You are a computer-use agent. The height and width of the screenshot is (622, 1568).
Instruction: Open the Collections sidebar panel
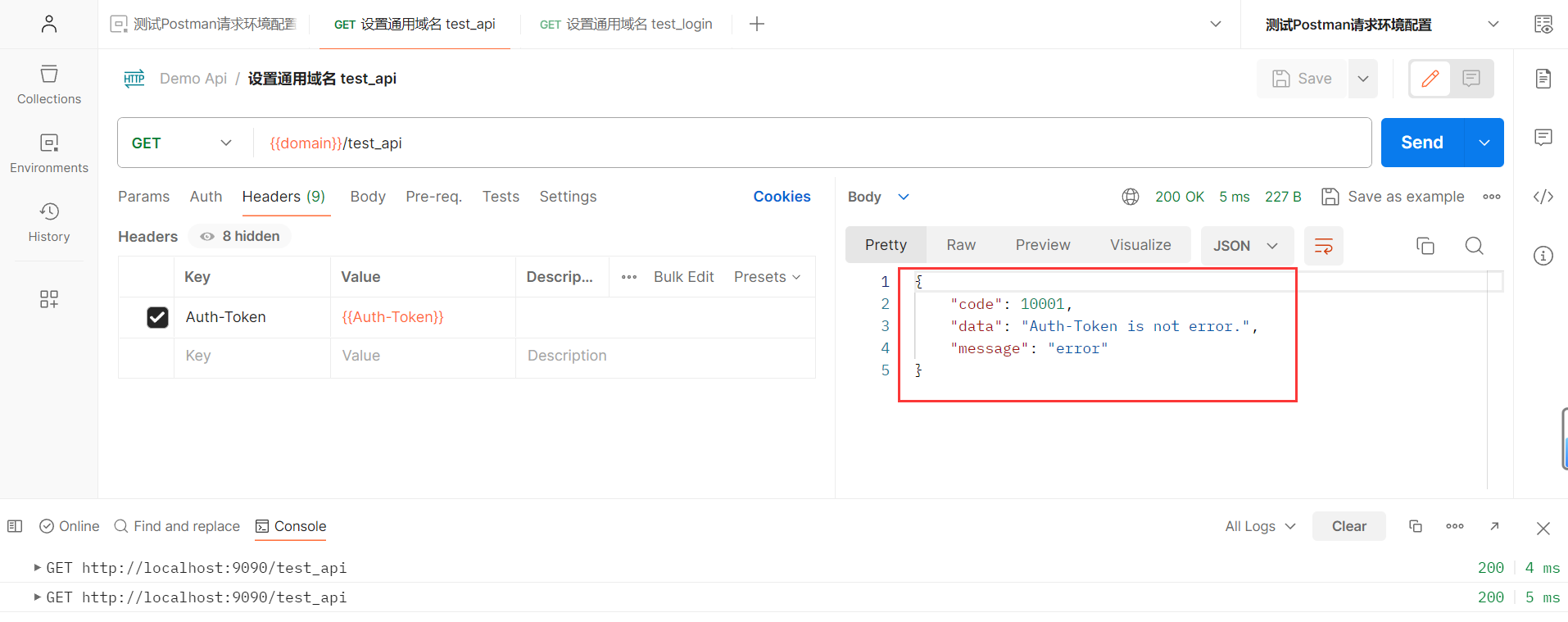click(49, 85)
